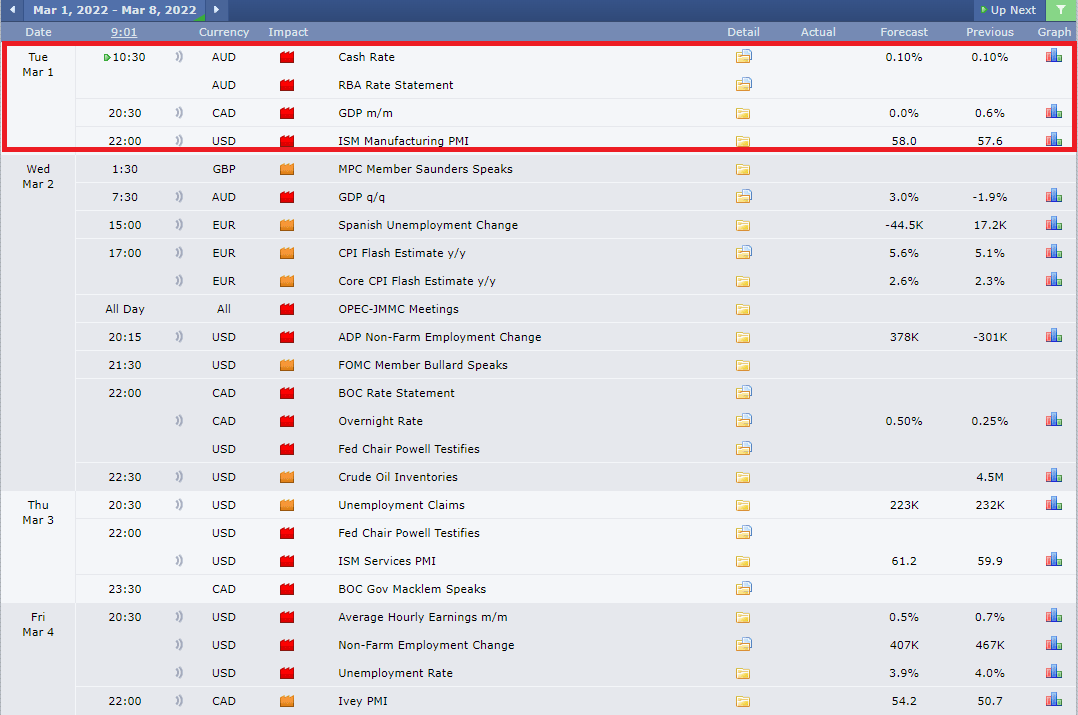The image size is (1078, 715).
Task: Toggle sound alert for CAD GDP m/m
Action: (x=179, y=113)
